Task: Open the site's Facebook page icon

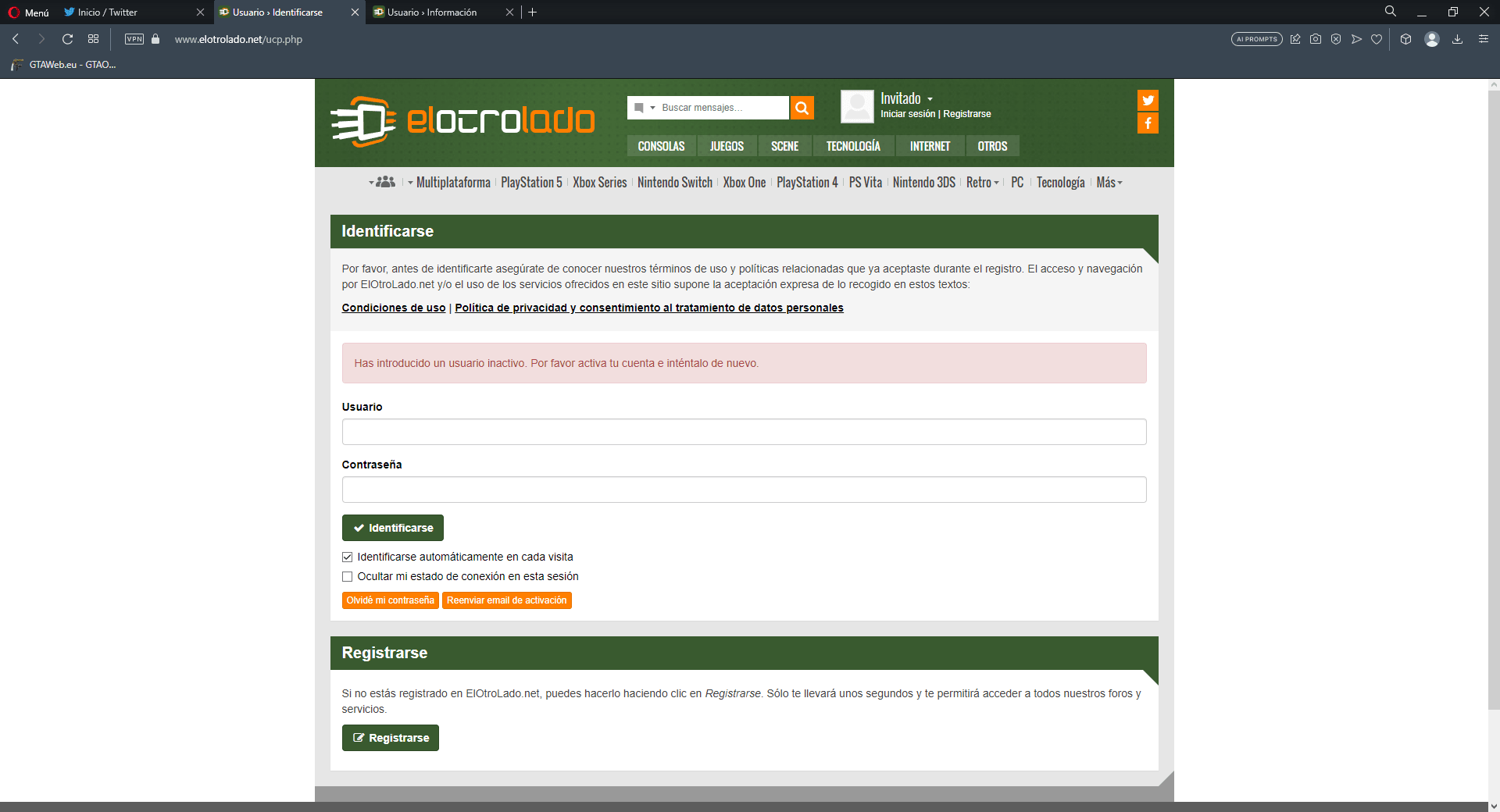Action: coord(1148,123)
